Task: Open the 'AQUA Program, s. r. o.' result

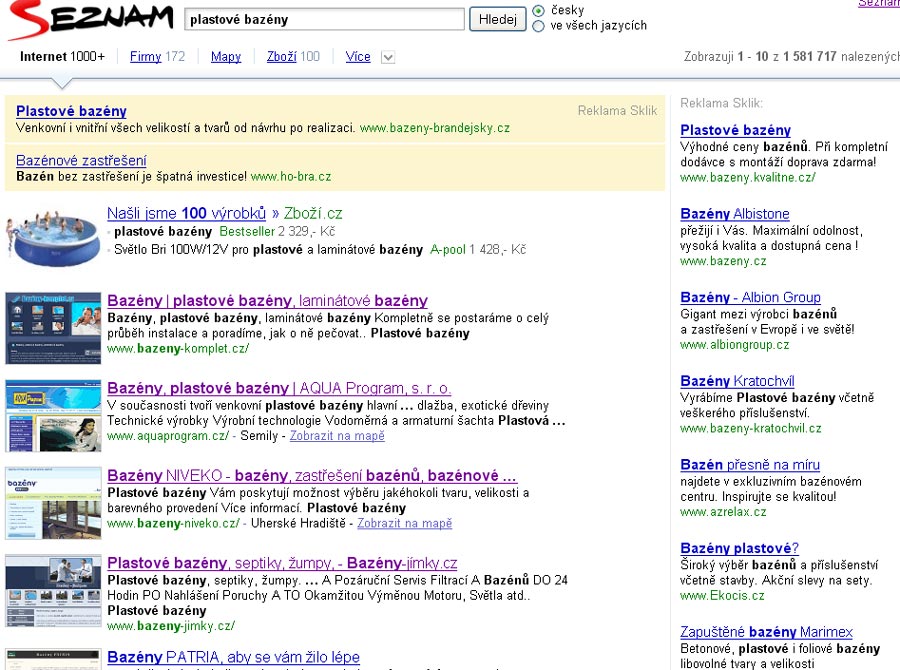Action: point(279,388)
